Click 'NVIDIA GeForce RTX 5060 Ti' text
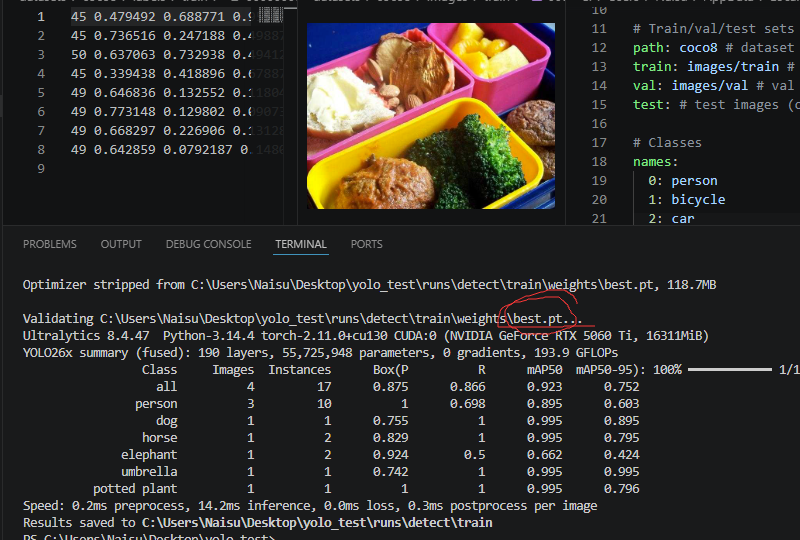 point(543,336)
